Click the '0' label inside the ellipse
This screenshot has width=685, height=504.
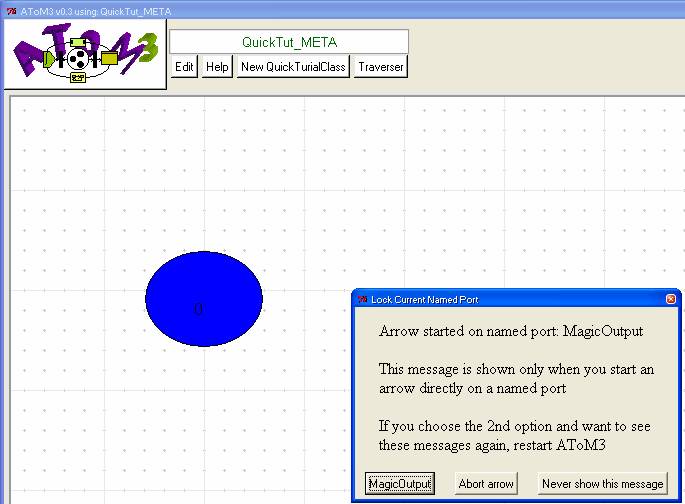click(x=198, y=309)
